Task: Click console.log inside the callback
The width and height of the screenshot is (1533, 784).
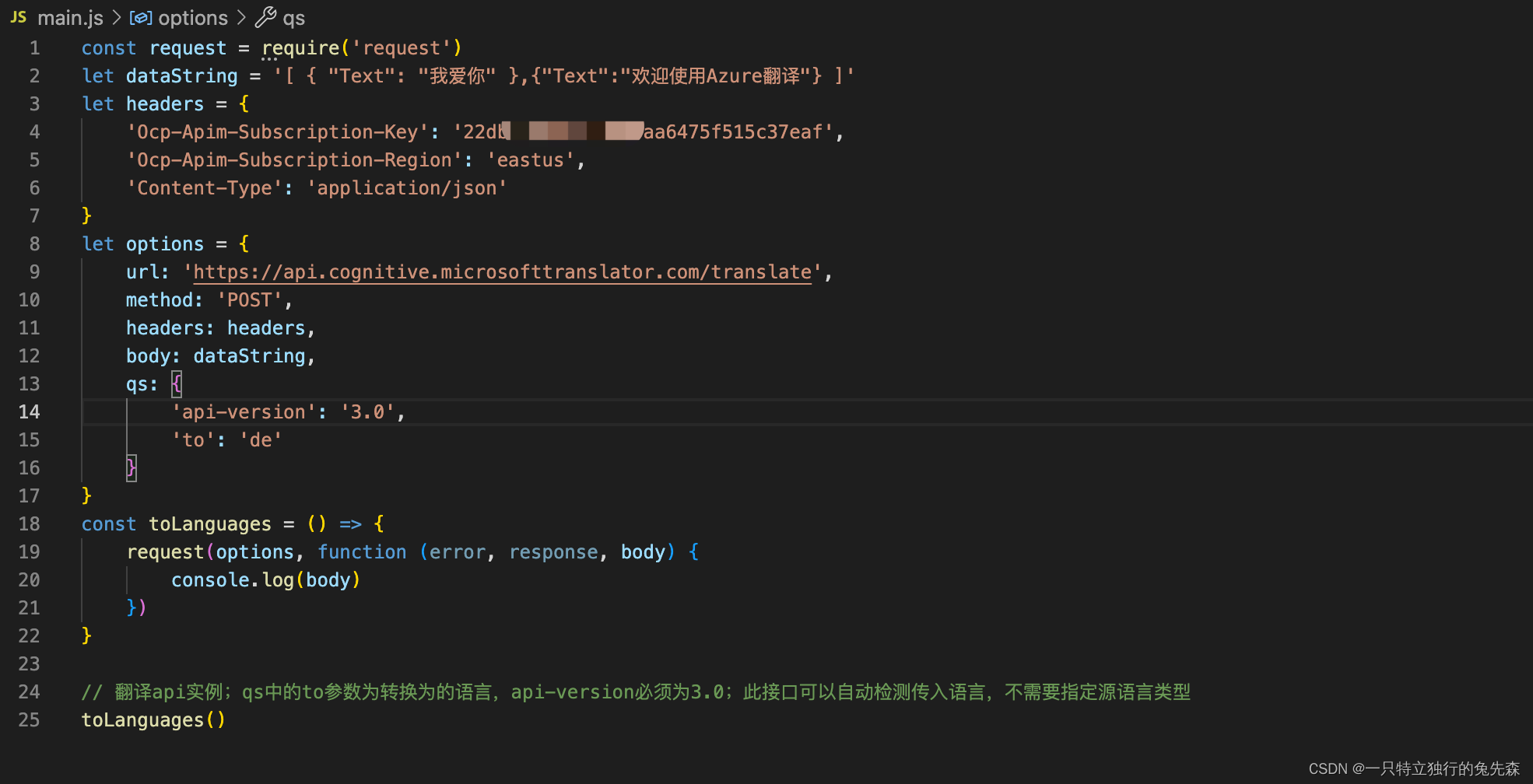Action: (x=233, y=579)
